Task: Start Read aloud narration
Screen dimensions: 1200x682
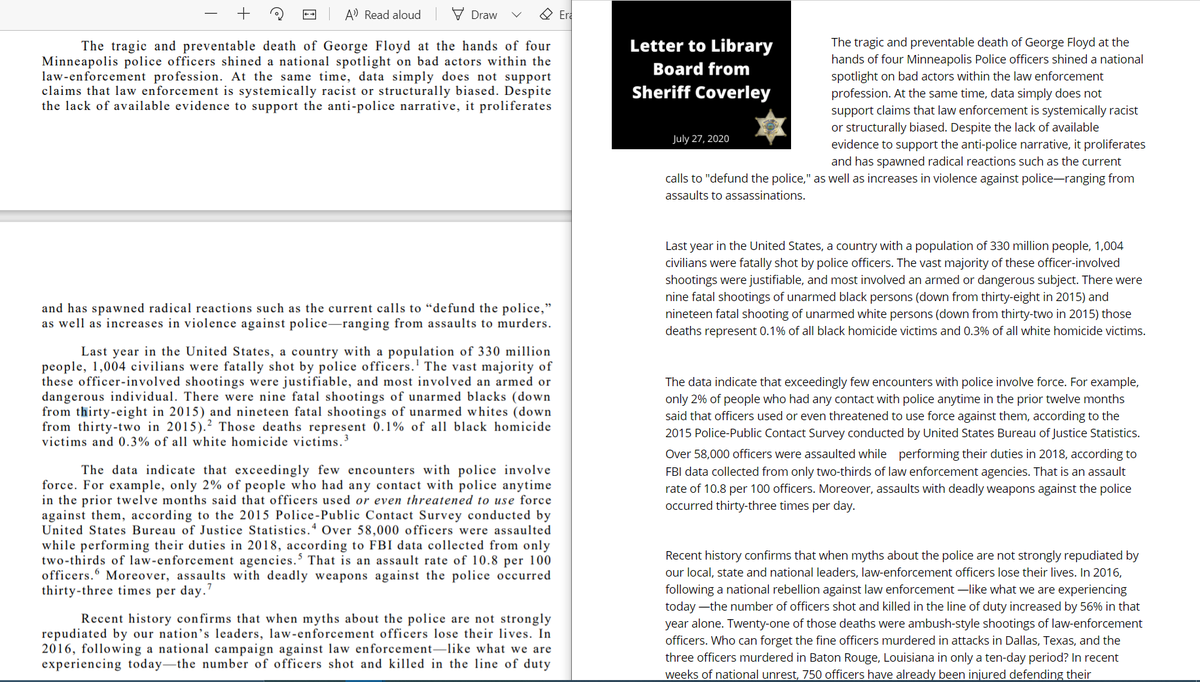Action: tap(383, 14)
